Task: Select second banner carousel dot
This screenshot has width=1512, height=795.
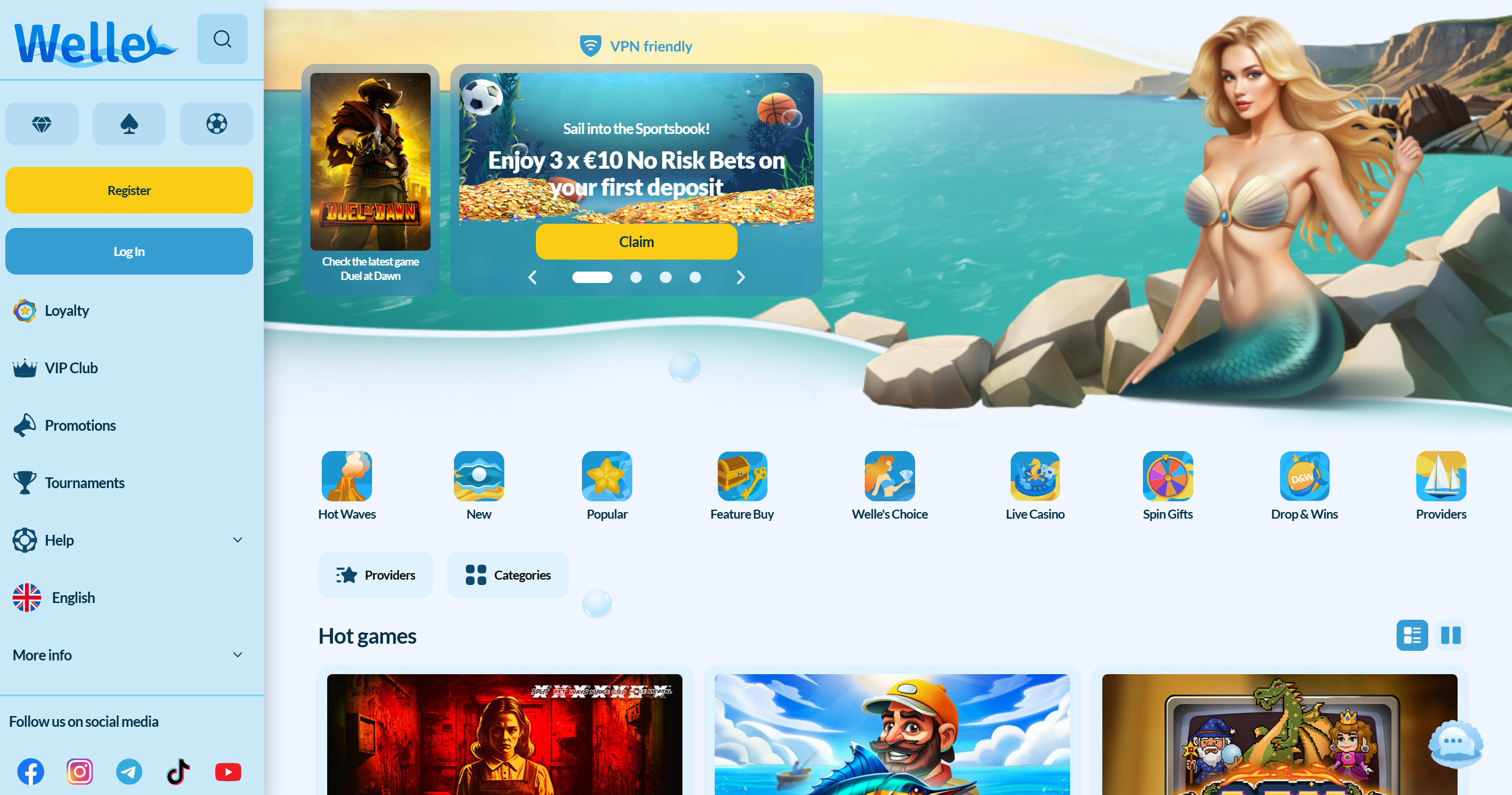Action: tap(636, 278)
